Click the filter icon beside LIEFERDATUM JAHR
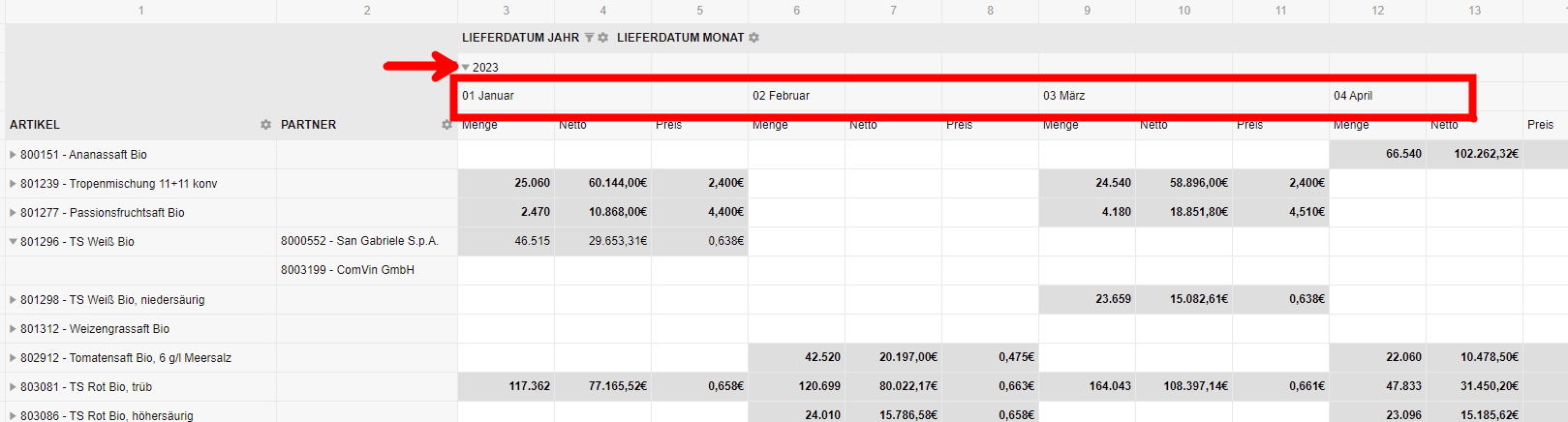The image size is (1568, 422). pyautogui.click(x=589, y=38)
